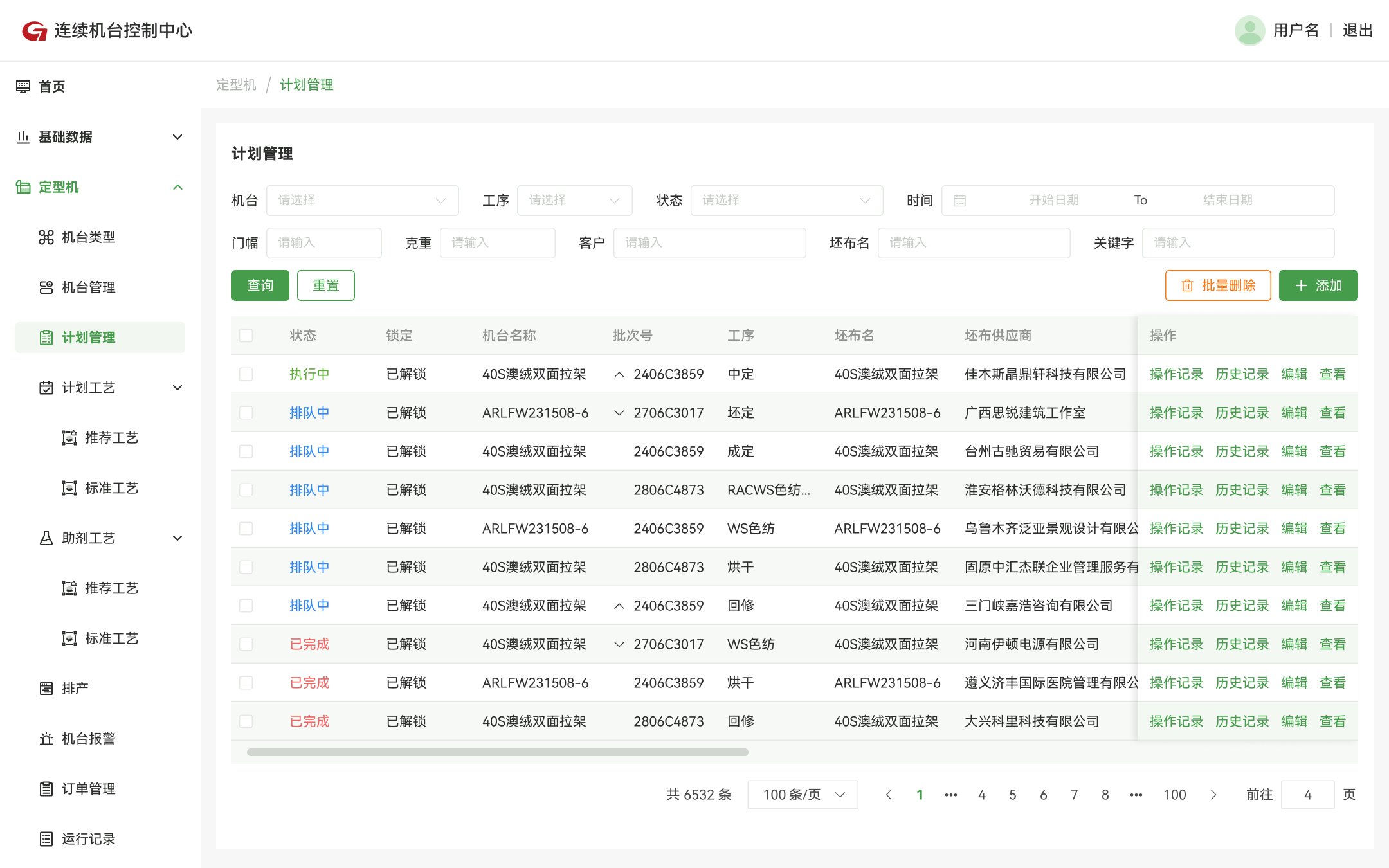Click the 机台类型 command-style icon
This screenshot has width=1389, height=868.
pos(46,237)
